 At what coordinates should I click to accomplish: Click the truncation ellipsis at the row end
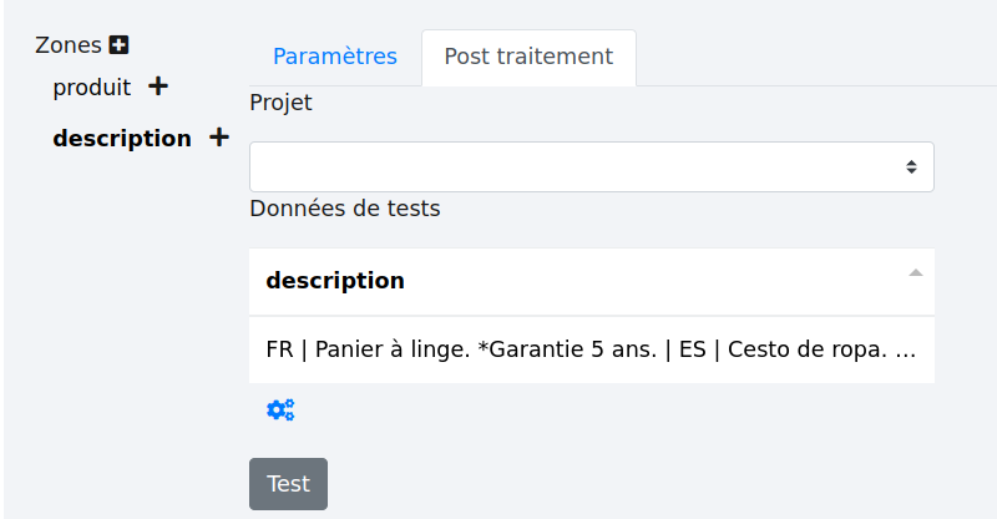point(906,352)
